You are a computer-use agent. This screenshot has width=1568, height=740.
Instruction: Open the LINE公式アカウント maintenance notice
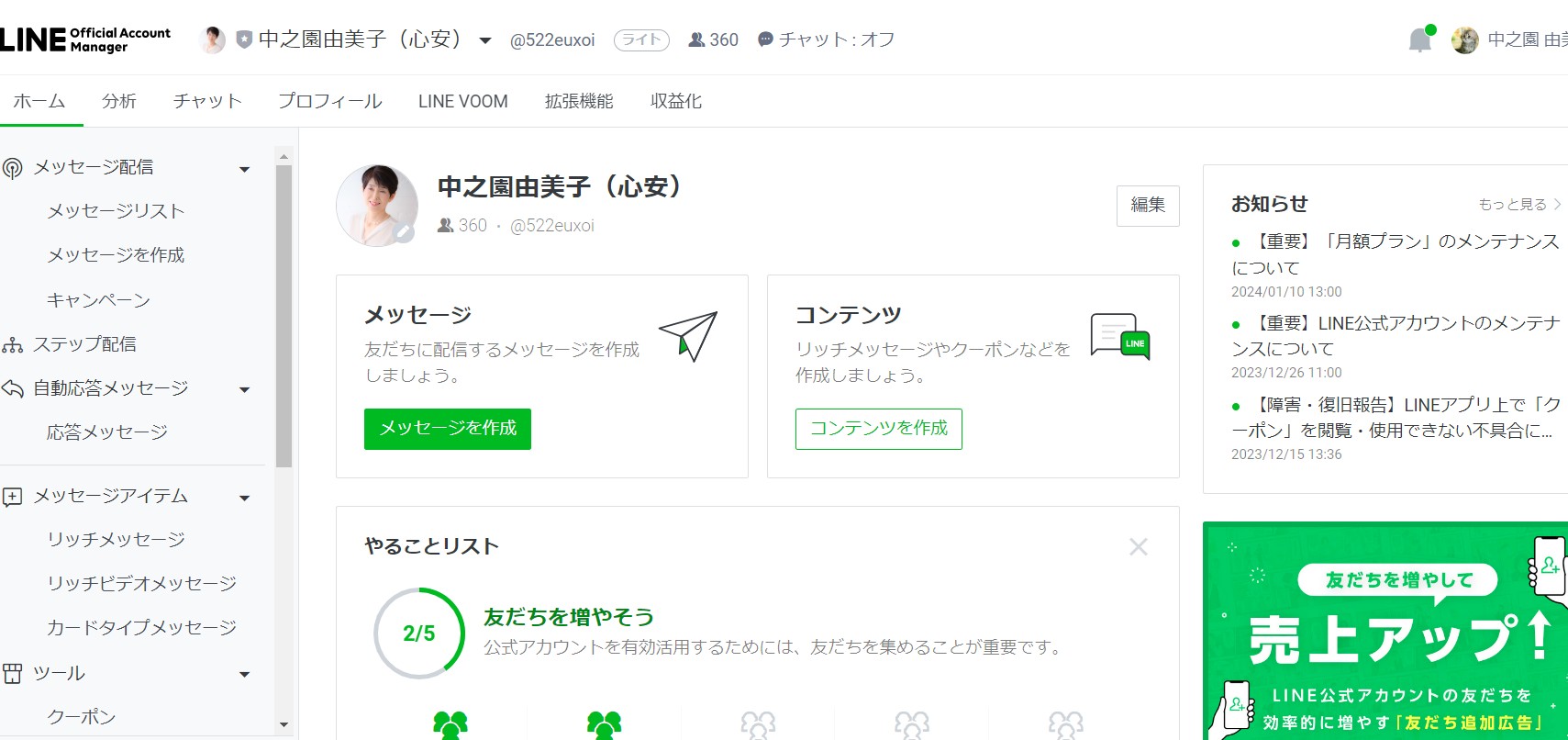pyautogui.click(x=1396, y=336)
